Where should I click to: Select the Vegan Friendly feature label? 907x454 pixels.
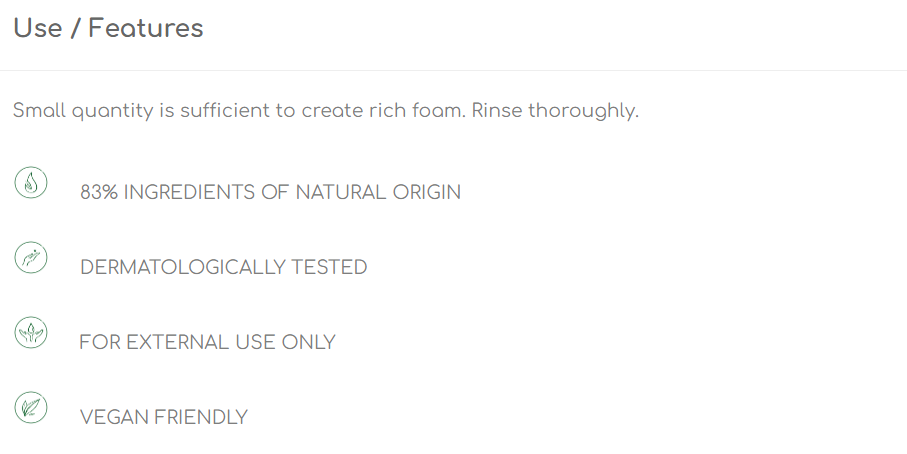tap(164, 417)
